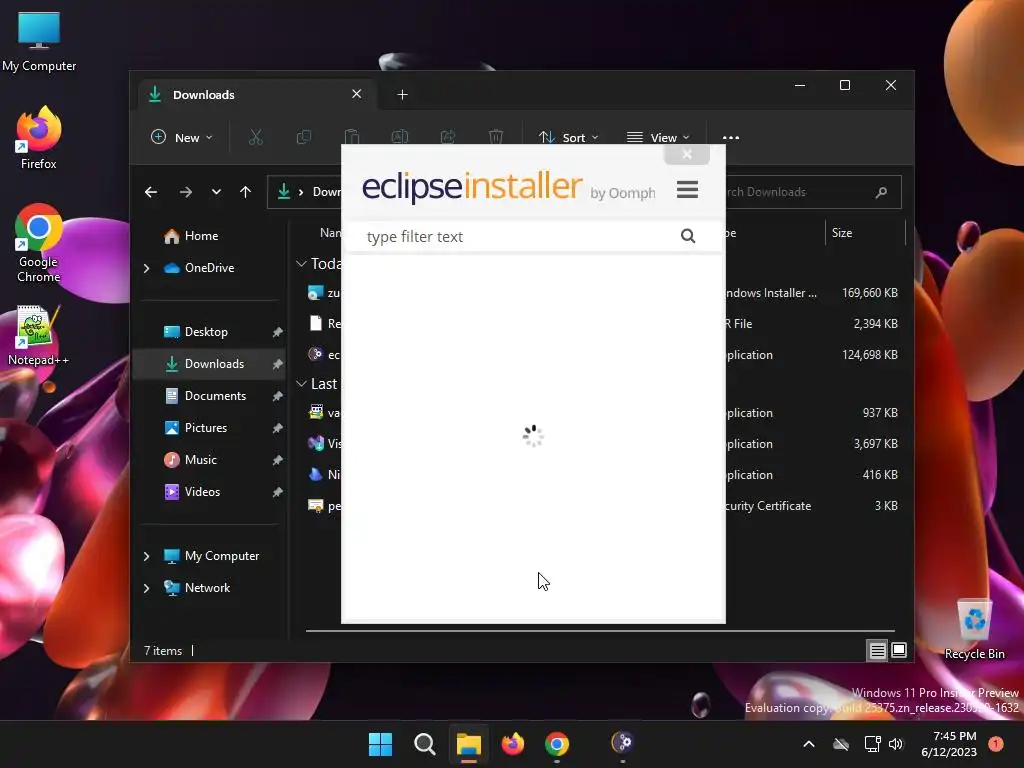Image resolution: width=1024 pixels, height=768 pixels.
Task: Click the Cut scissors icon in Explorer
Action: (255, 137)
